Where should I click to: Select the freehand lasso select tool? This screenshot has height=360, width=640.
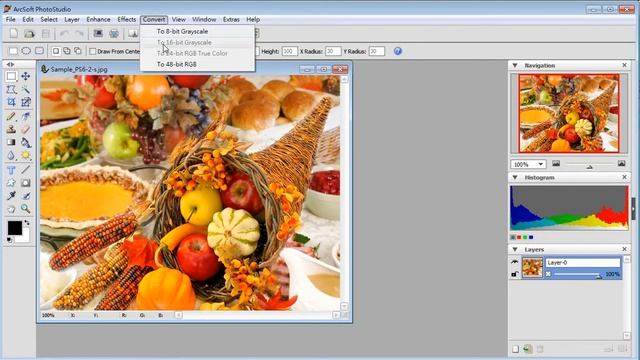(11, 89)
